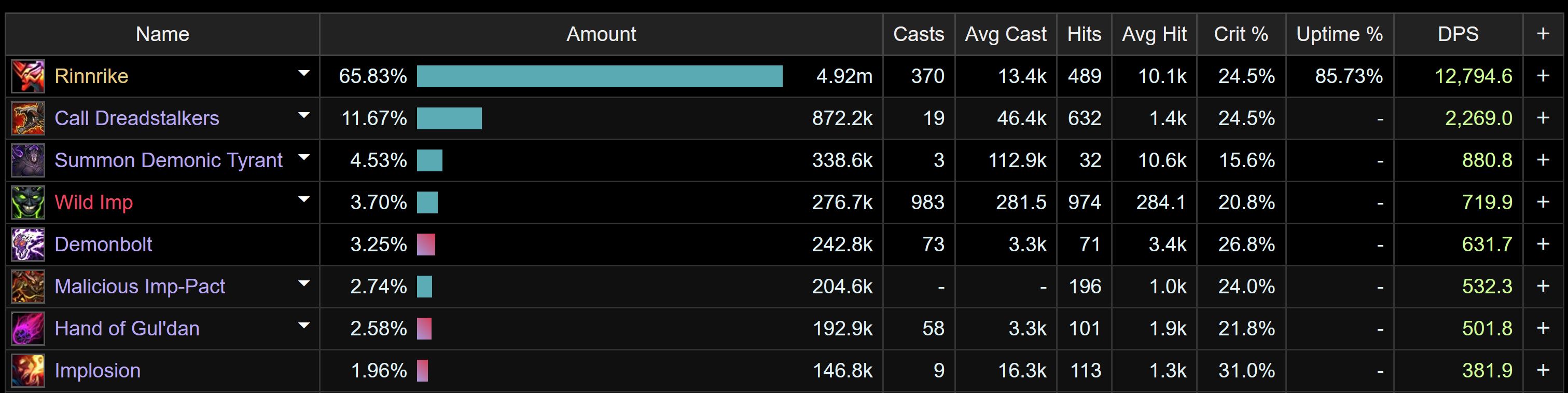Sort table by DPS column header

pyautogui.click(x=1457, y=34)
